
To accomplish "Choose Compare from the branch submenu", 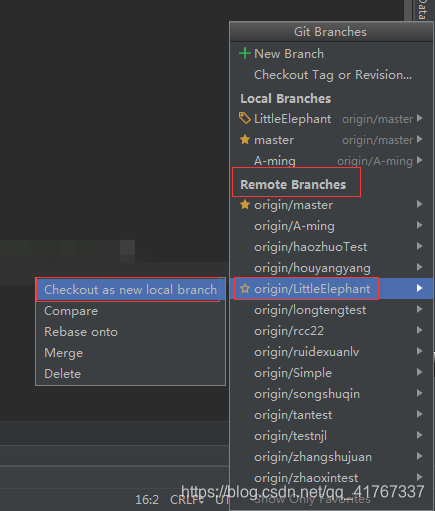I will click(x=130, y=311).
